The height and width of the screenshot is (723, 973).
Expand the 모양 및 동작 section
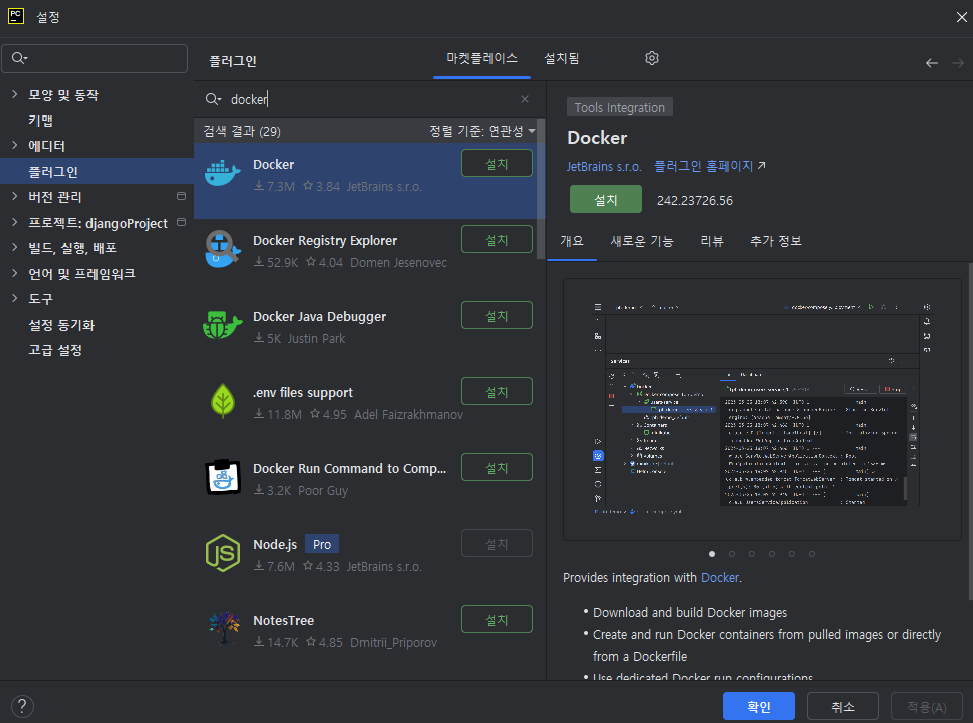click(15, 94)
